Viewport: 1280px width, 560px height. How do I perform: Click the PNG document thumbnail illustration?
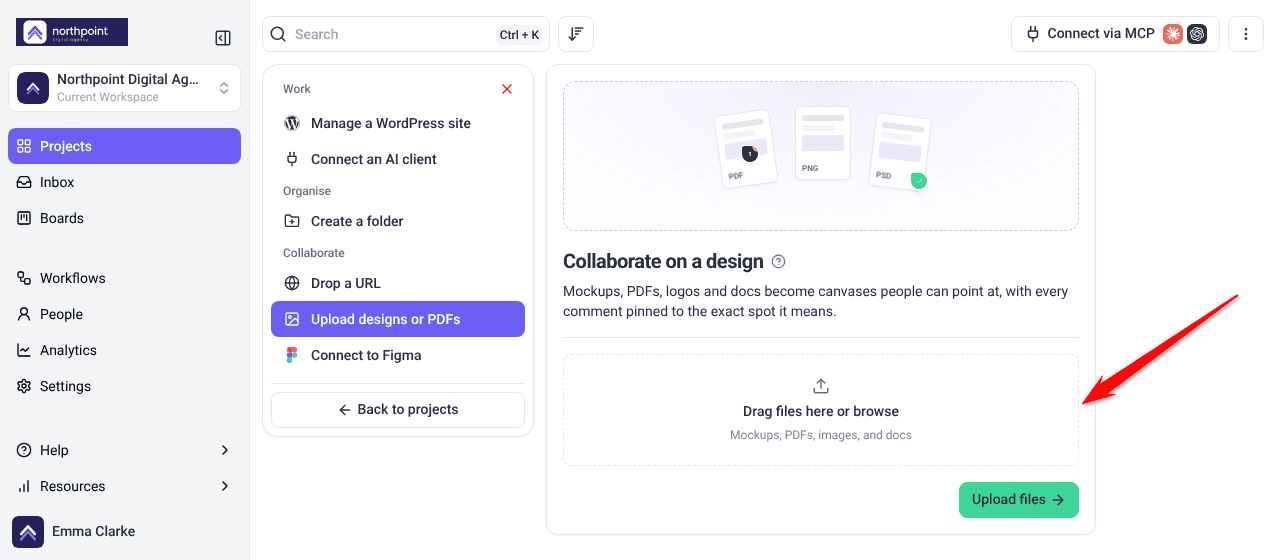coord(822,143)
